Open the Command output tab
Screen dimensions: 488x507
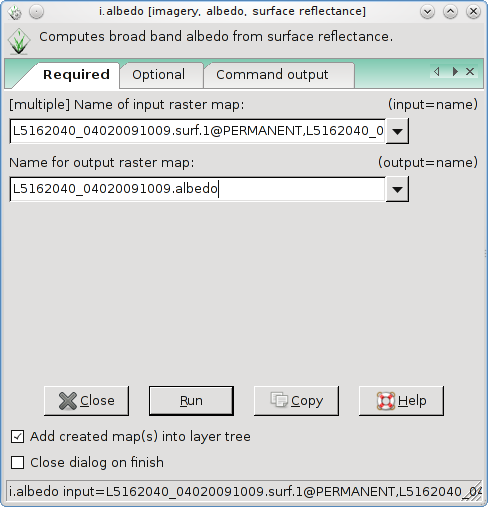click(272, 75)
